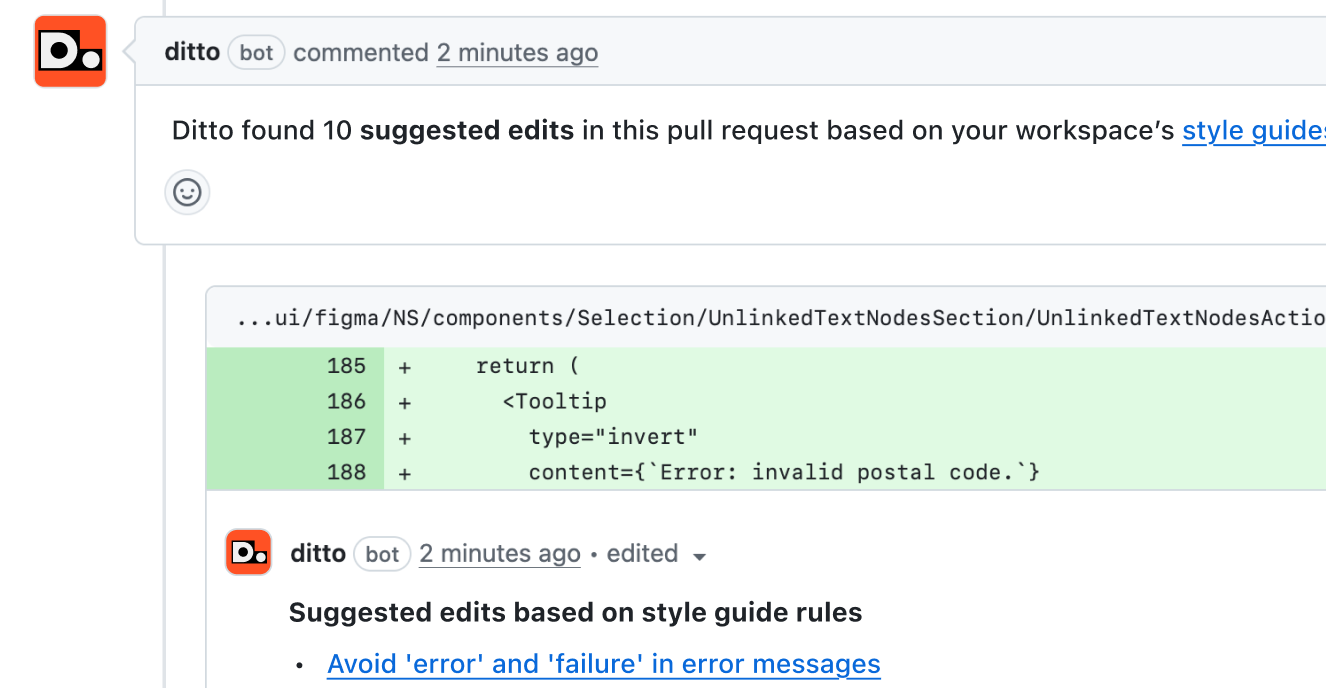Add a reaction with the smiley face button
Image resolution: width=1326 pixels, height=688 pixels.
point(187,192)
